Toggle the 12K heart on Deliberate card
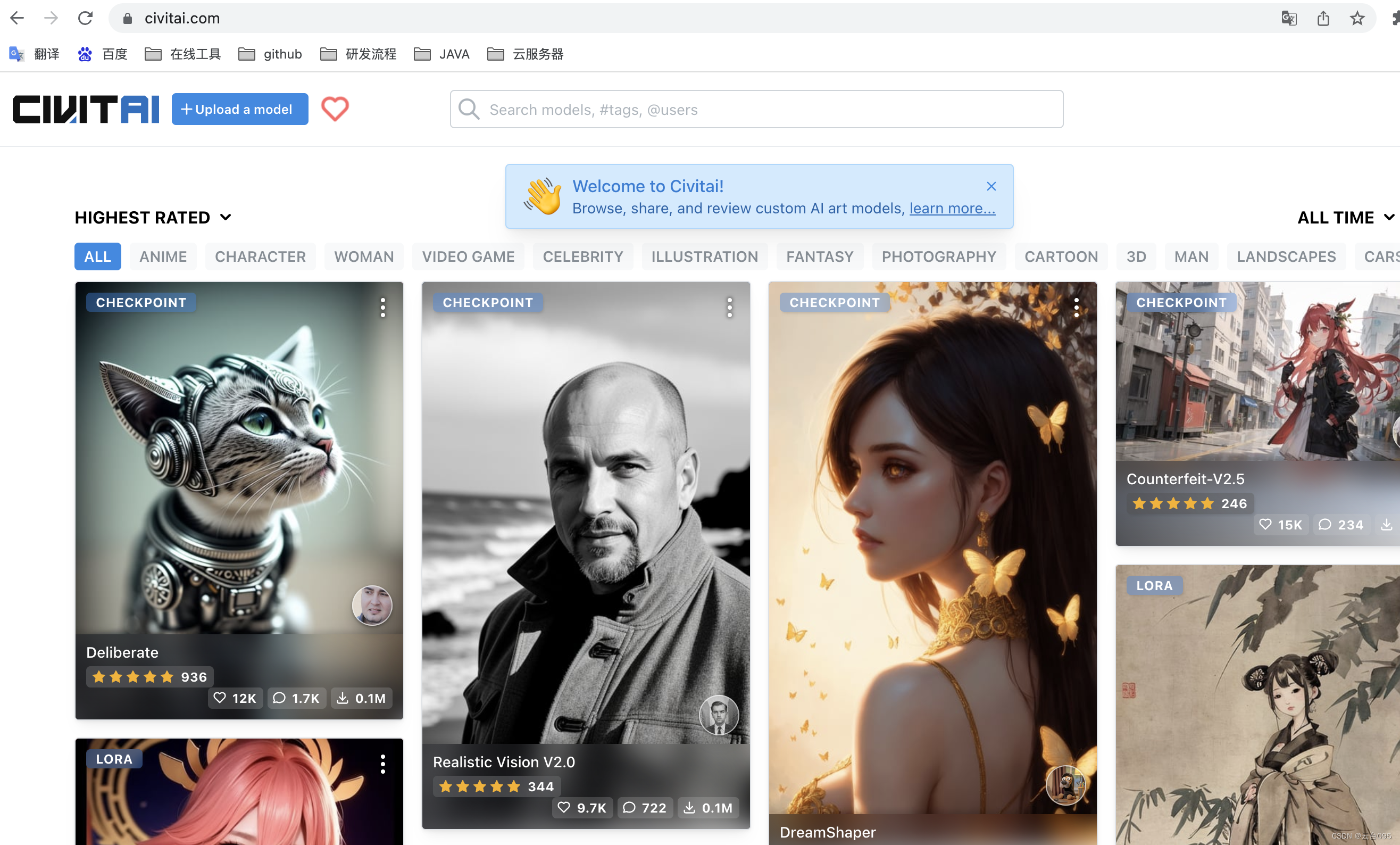Screen dimensions: 1400x845 235,698
